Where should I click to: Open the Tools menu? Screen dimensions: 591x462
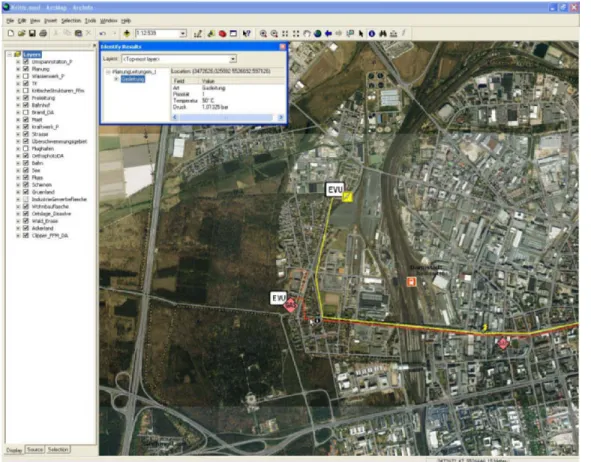90,21
